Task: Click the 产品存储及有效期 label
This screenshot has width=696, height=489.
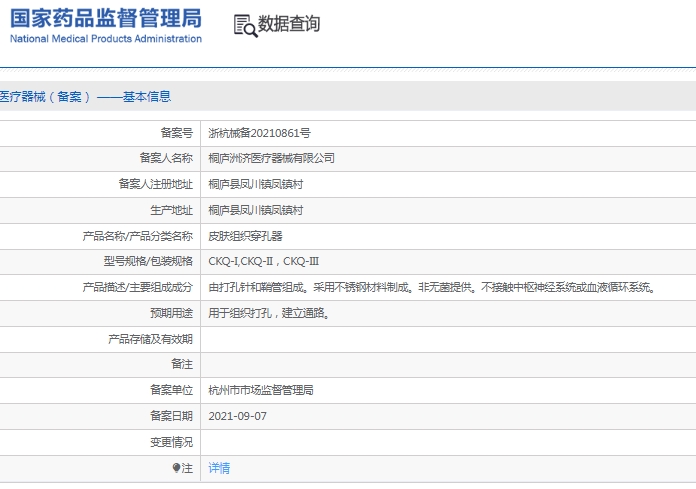Action: pos(150,339)
